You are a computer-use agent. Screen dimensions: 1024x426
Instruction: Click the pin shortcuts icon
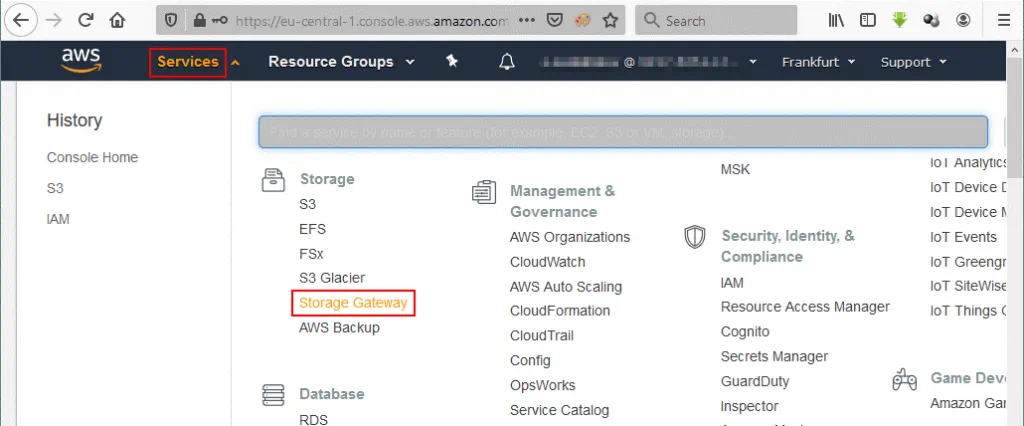click(452, 62)
